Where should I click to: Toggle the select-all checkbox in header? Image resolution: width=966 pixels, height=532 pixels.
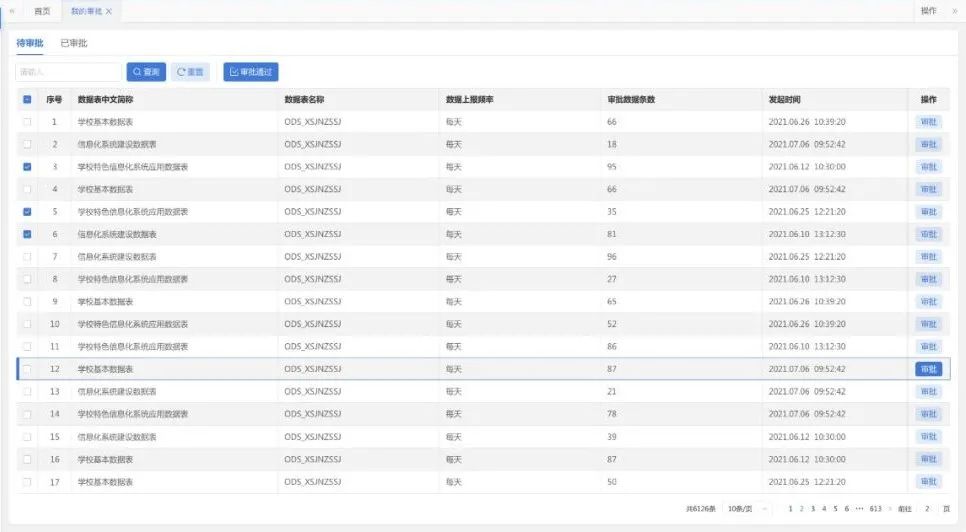(27, 100)
